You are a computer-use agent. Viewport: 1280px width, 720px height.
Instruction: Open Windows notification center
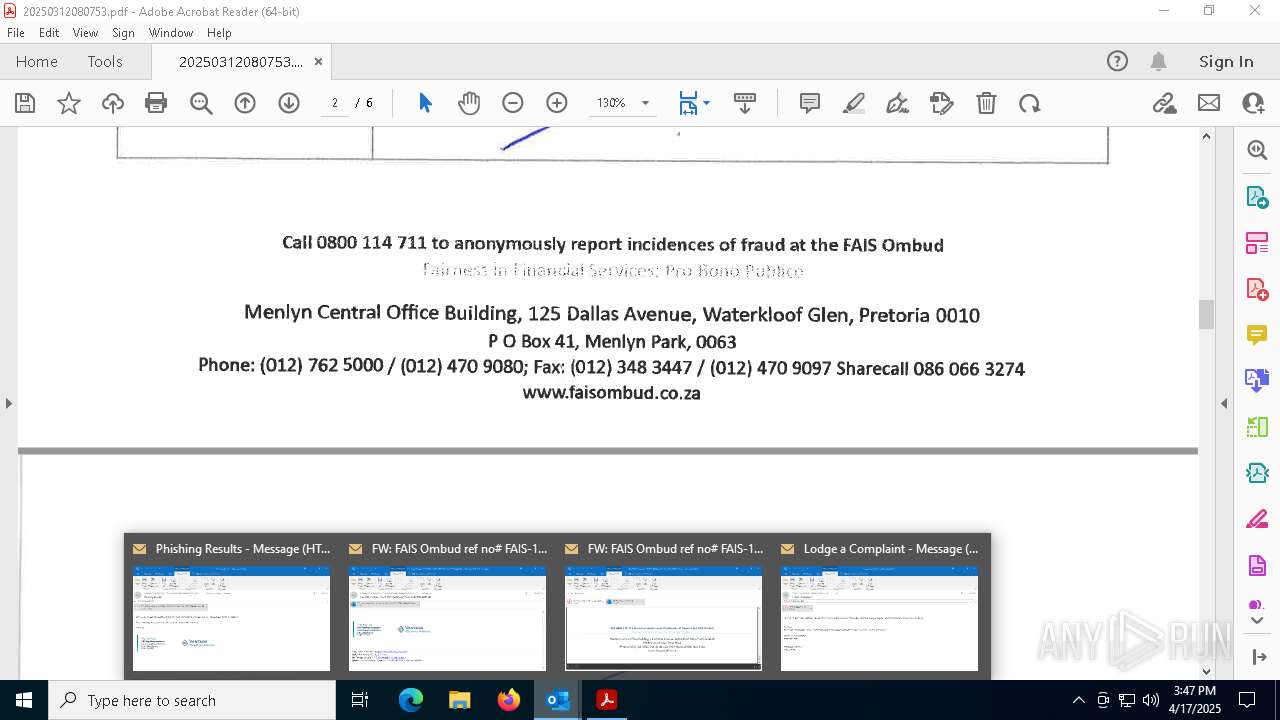(1247, 700)
